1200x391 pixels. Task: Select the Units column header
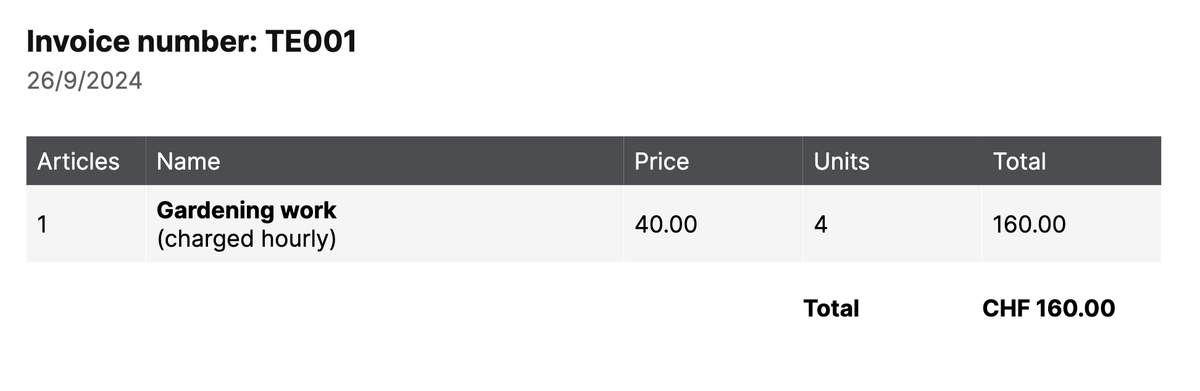(x=842, y=161)
